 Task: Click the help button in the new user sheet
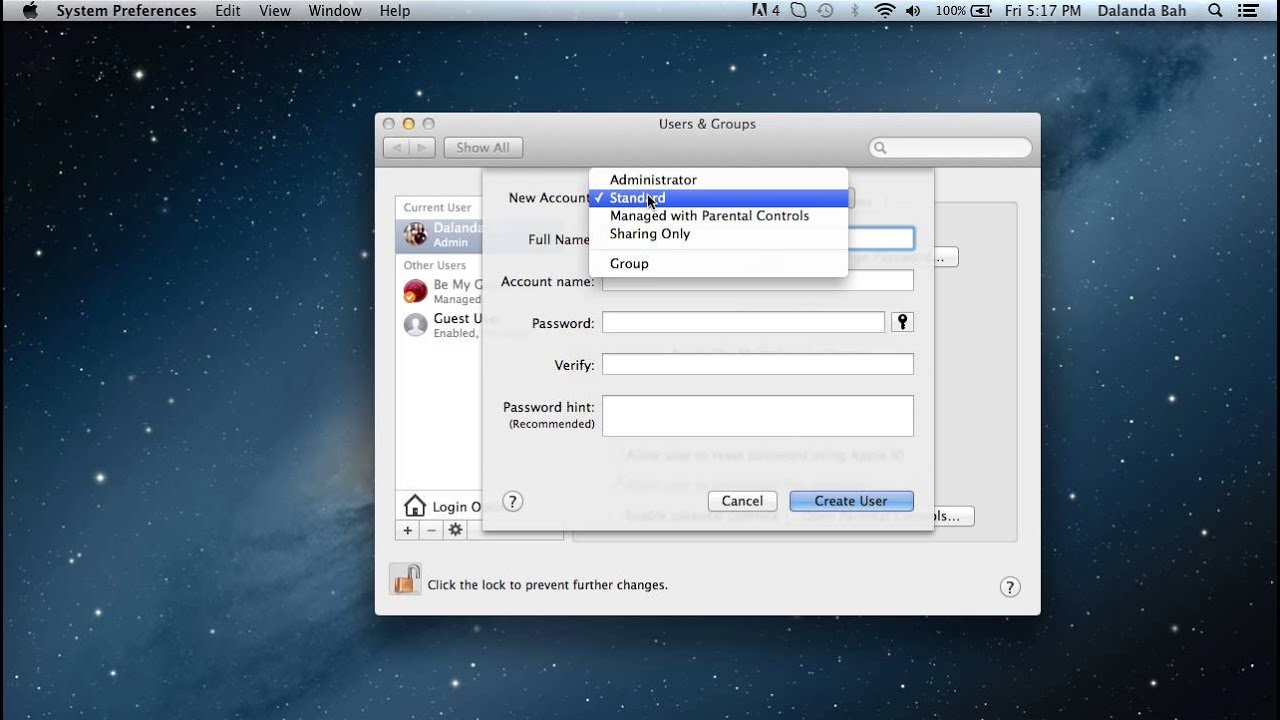513,501
